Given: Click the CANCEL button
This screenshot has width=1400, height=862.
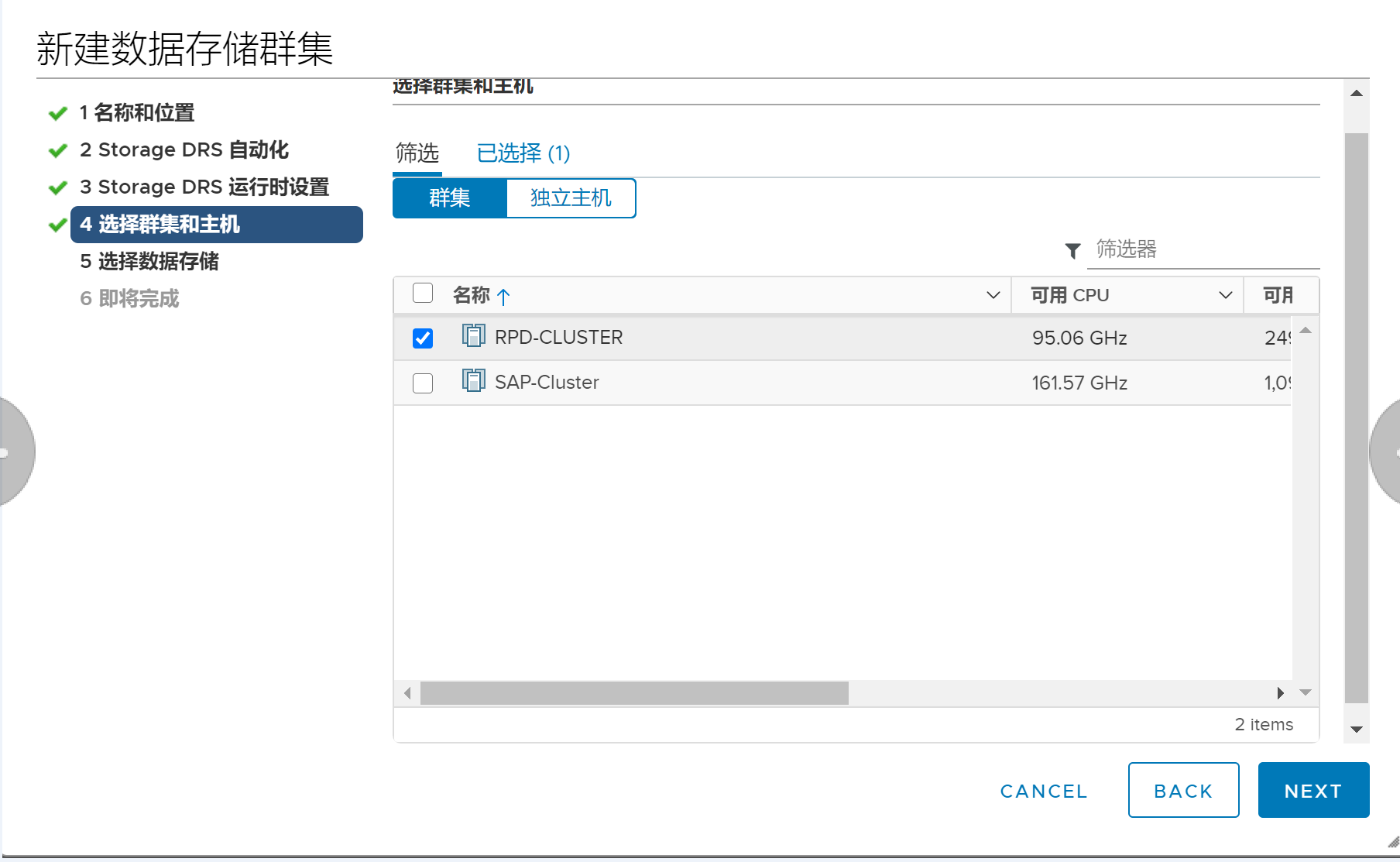Looking at the screenshot, I should click(1043, 791).
